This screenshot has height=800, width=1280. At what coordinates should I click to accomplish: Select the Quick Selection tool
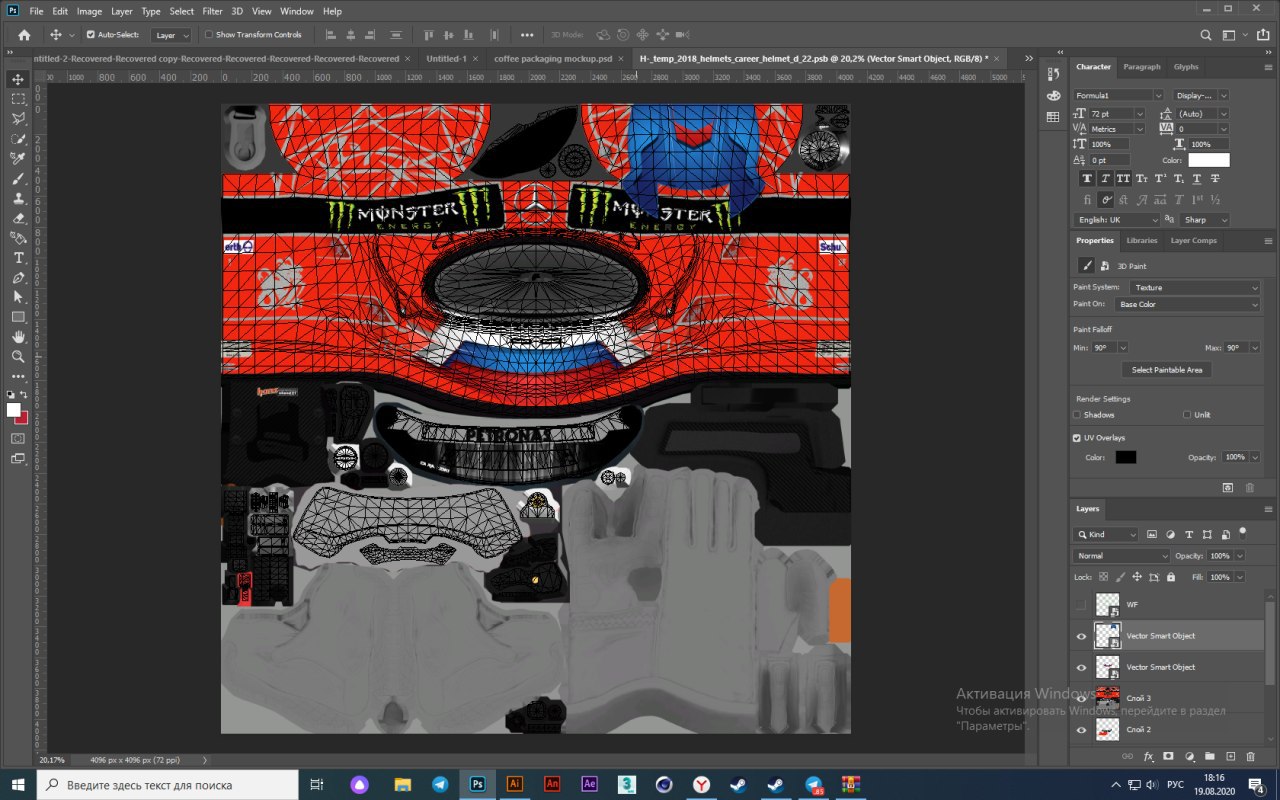pyautogui.click(x=18, y=138)
